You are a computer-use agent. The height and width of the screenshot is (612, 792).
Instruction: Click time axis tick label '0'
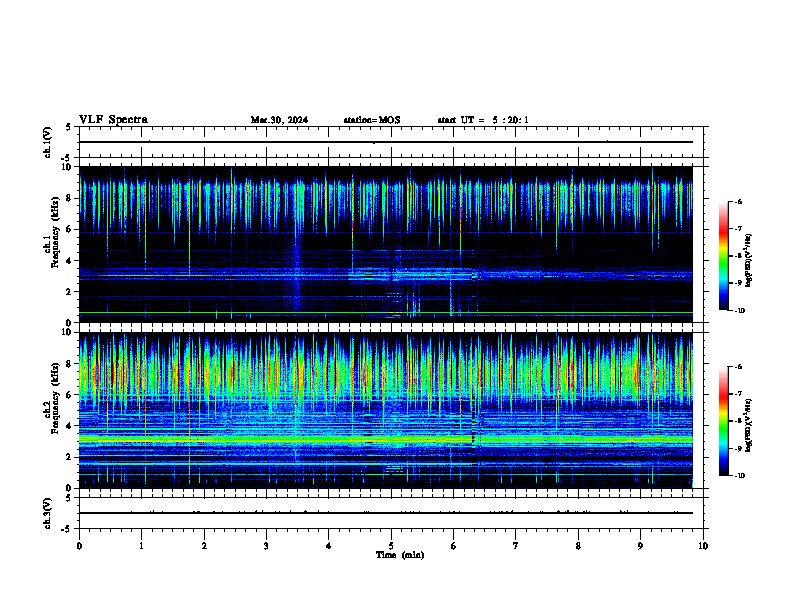(x=79, y=546)
